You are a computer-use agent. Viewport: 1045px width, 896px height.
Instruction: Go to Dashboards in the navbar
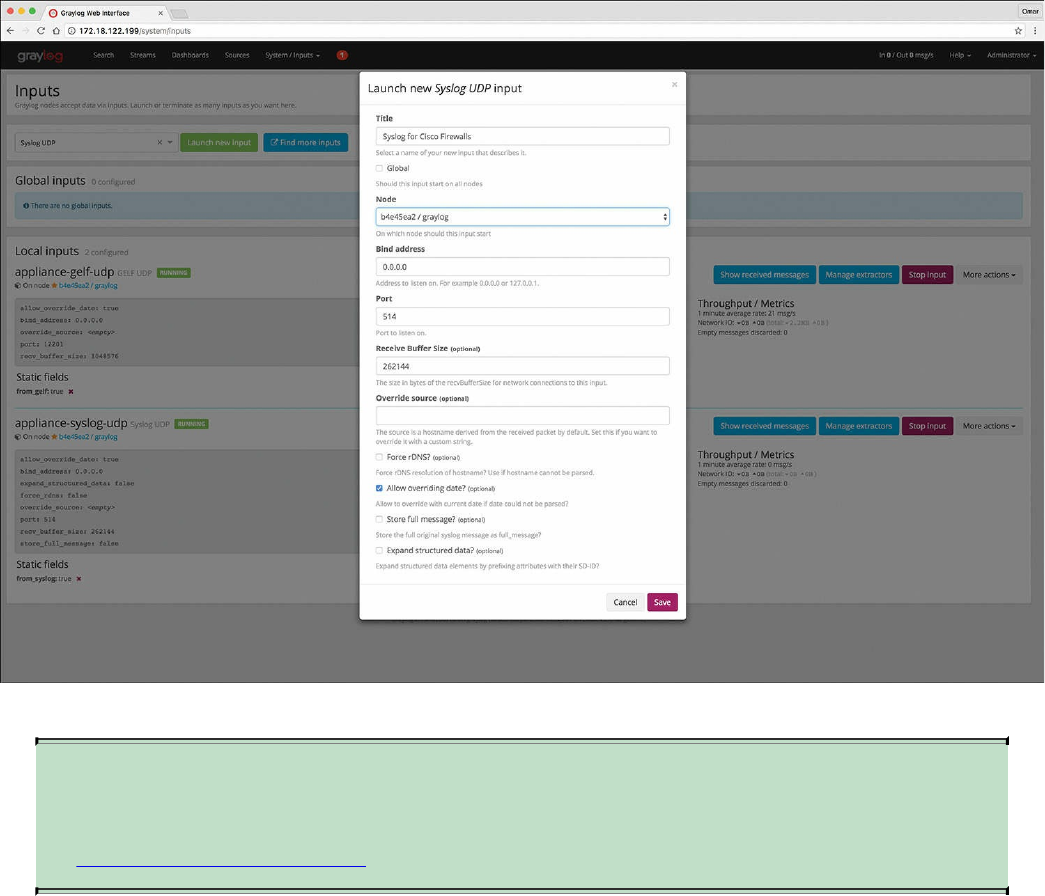click(190, 55)
